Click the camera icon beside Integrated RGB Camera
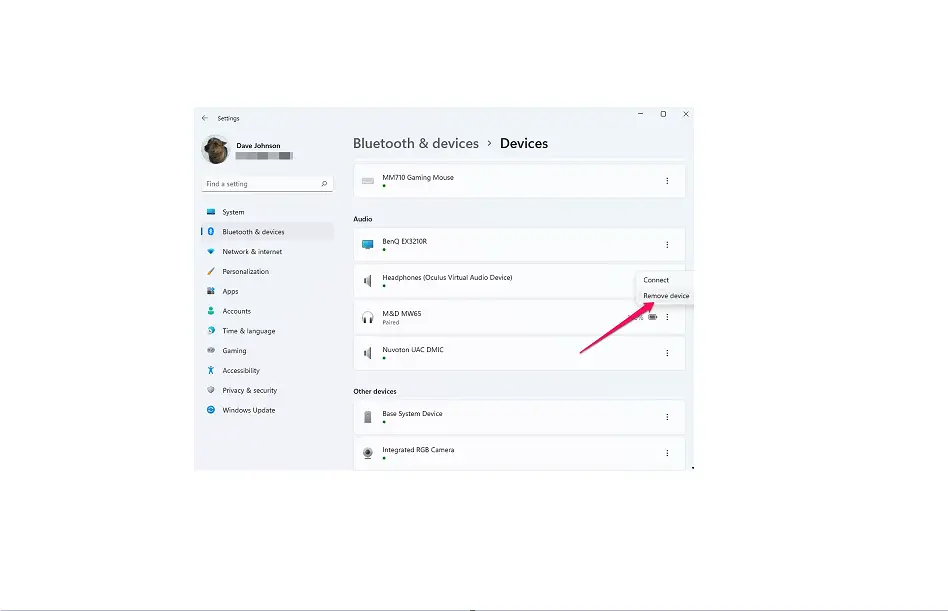This screenshot has height=611, width=948. 367,452
